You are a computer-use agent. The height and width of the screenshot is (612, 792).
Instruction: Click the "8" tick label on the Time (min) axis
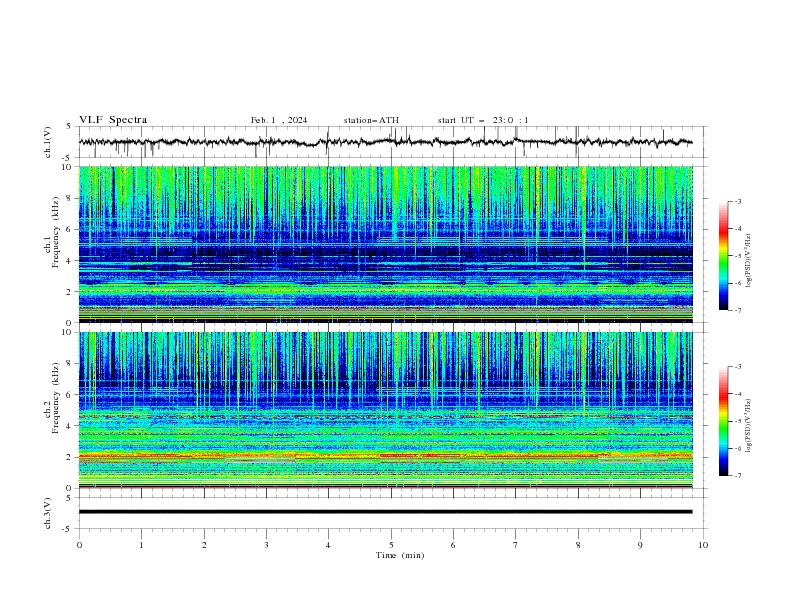tap(578, 545)
